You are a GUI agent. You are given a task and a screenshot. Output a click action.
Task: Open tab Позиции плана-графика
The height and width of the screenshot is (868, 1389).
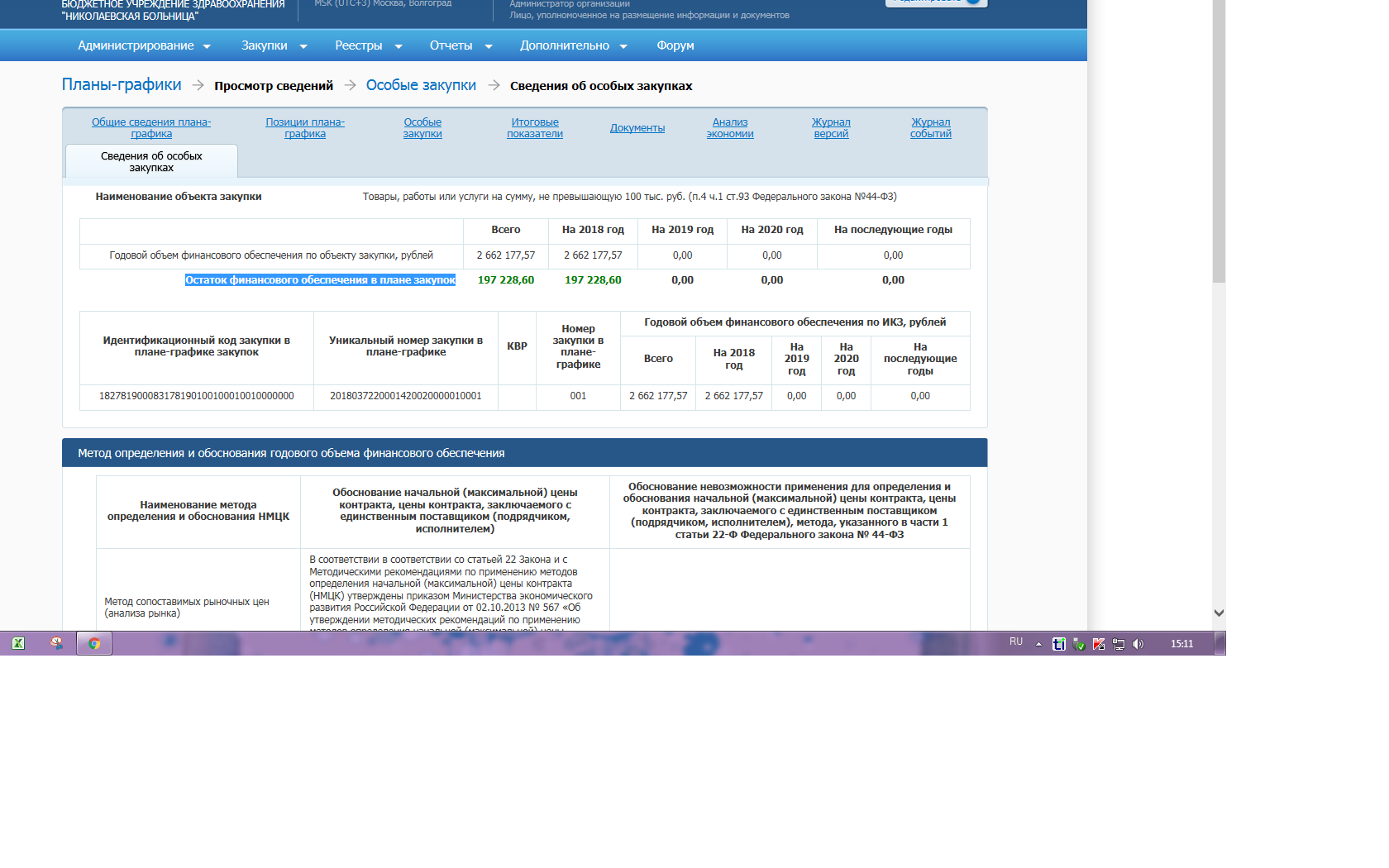305,128
